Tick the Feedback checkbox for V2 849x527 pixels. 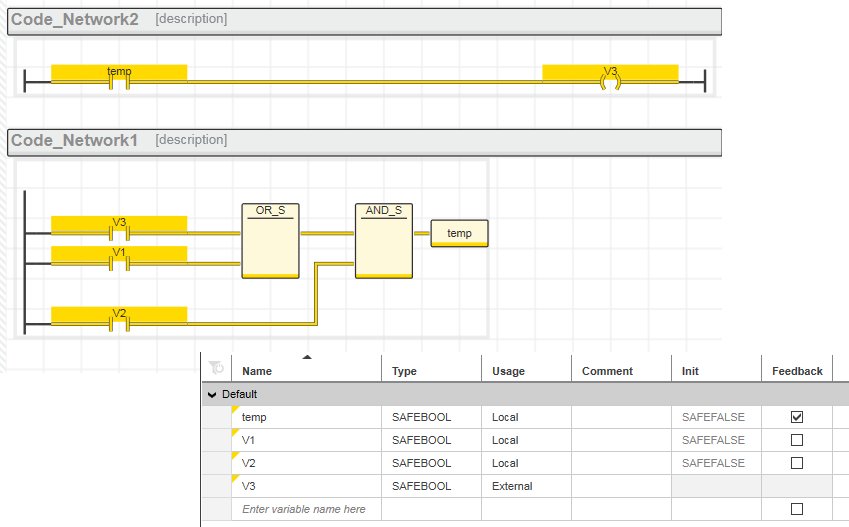(796, 463)
